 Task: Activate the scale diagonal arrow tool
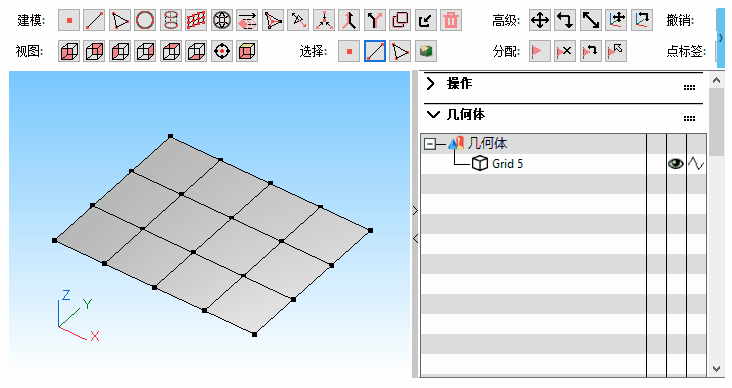click(591, 21)
